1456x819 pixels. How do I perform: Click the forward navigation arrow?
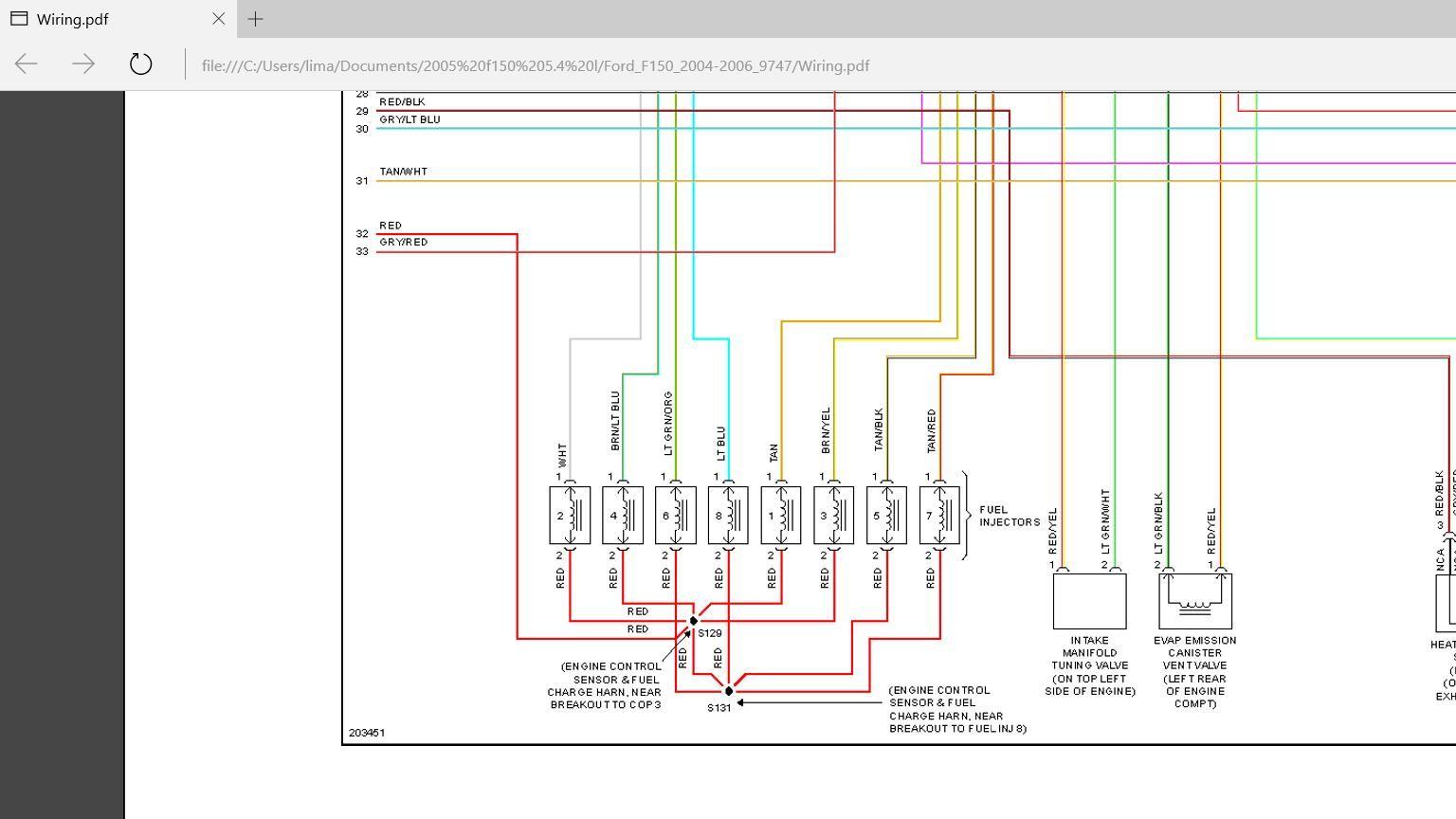pyautogui.click(x=83, y=64)
